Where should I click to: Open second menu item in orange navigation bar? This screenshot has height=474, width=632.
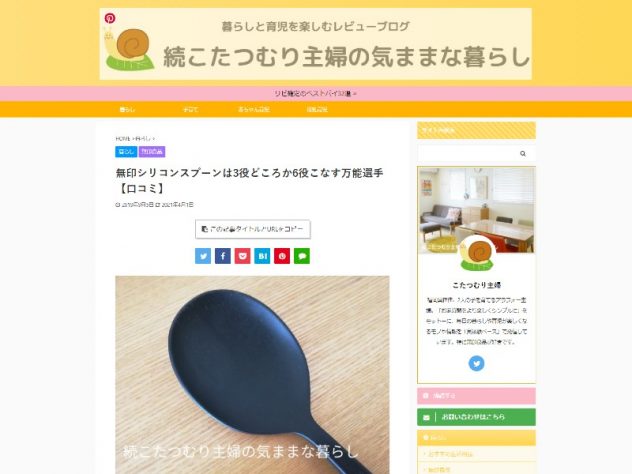click(x=190, y=109)
